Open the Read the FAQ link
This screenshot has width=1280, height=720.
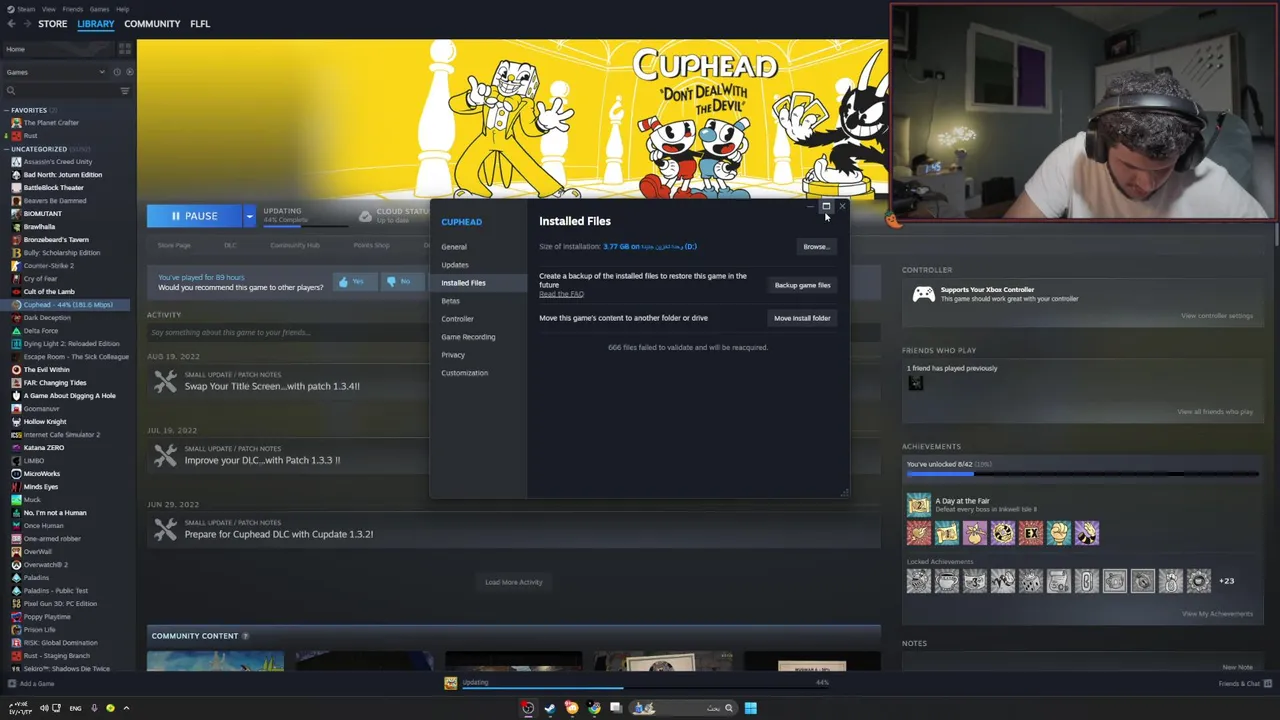coord(561,294)
